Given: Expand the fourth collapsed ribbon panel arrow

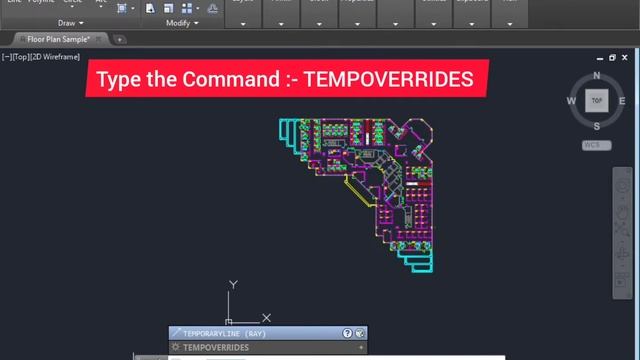Looking at the screenshot, I should click(357, 24).
